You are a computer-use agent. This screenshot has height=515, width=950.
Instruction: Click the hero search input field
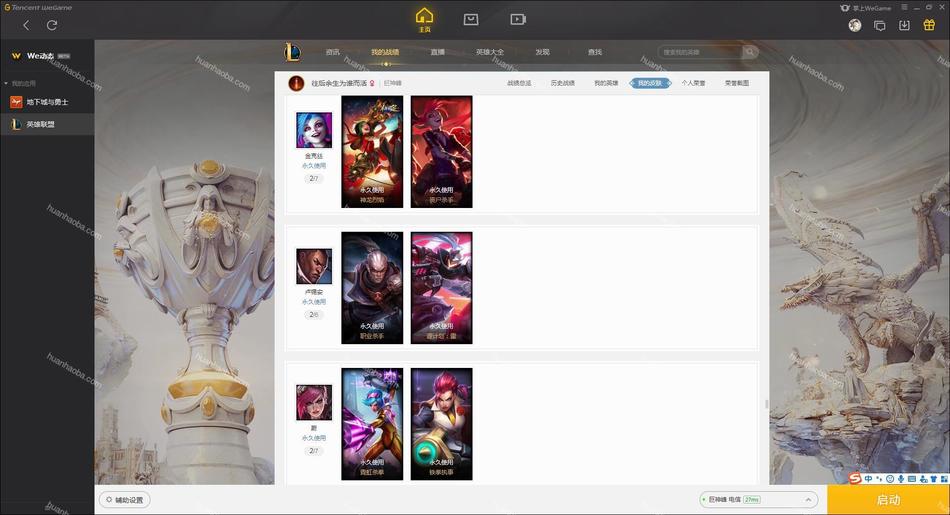(x=700, y=52)
